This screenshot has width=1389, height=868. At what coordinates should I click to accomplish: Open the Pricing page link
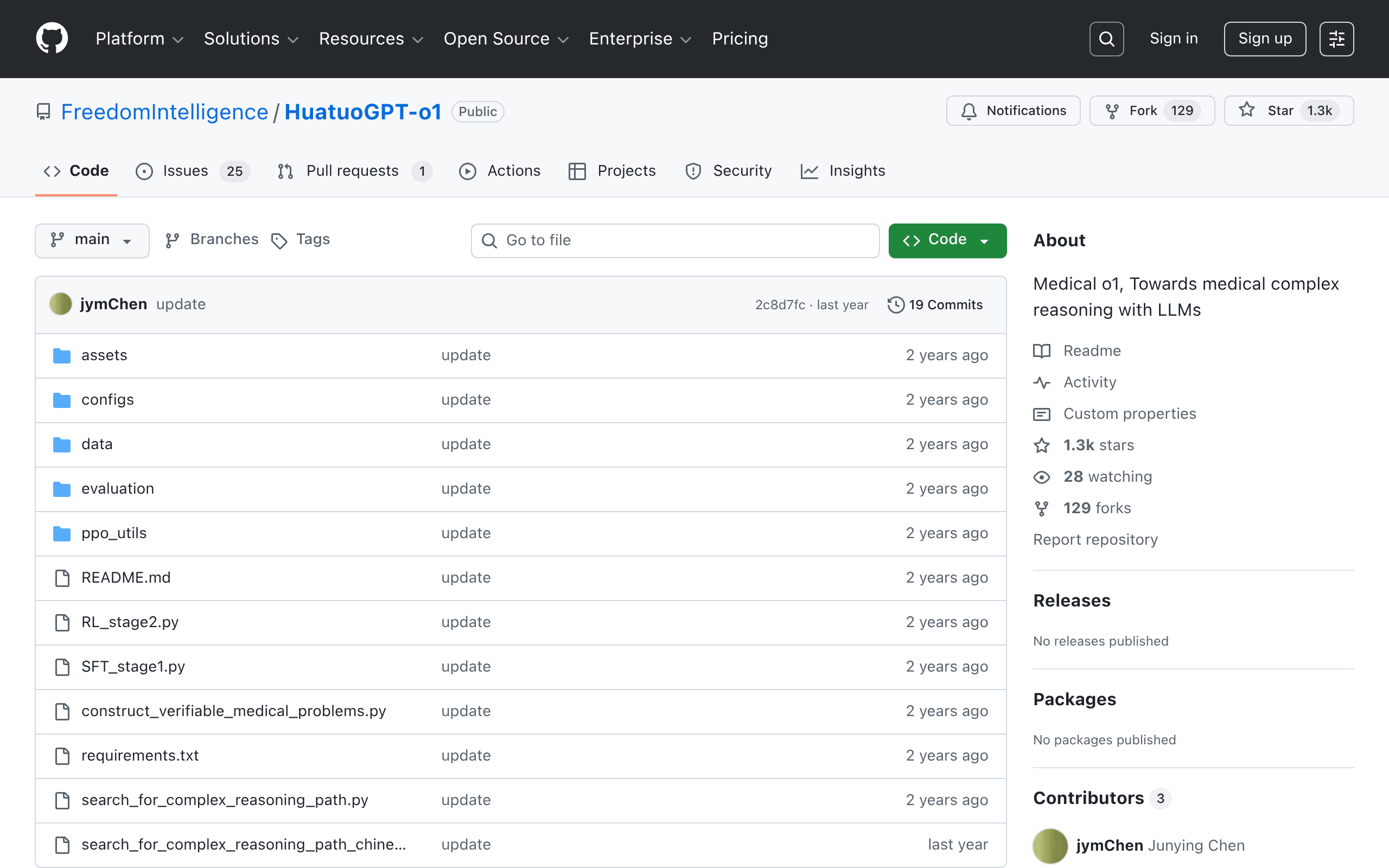740,39
